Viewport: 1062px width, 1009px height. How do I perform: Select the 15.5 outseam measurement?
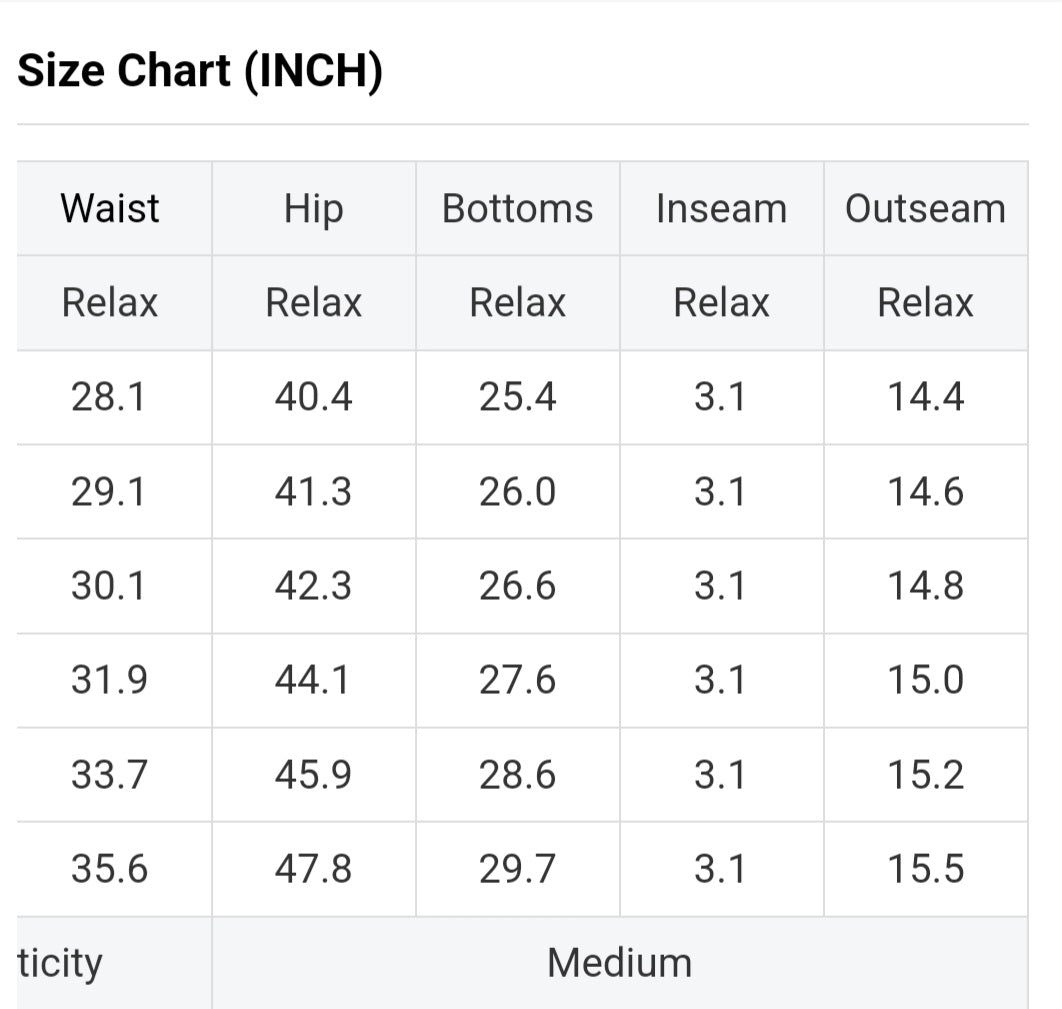coord(925,869)
